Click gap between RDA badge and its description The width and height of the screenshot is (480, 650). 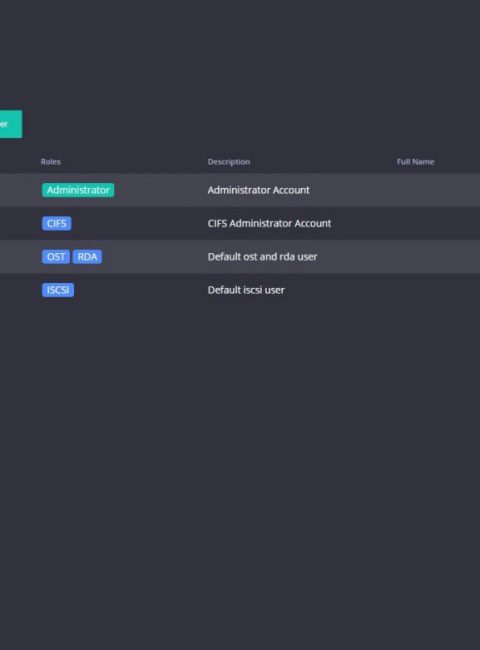coord(155,257)
